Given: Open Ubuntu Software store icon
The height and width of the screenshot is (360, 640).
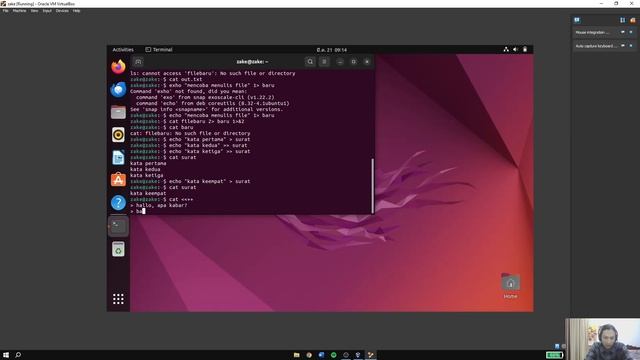Looking at the screenshot, I should [118, 180].
